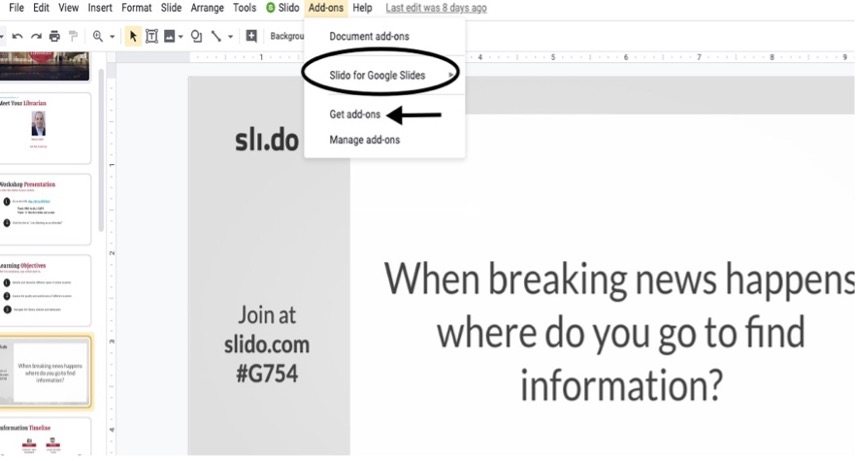Select Get add-ons menu entry

click(385, 114)
